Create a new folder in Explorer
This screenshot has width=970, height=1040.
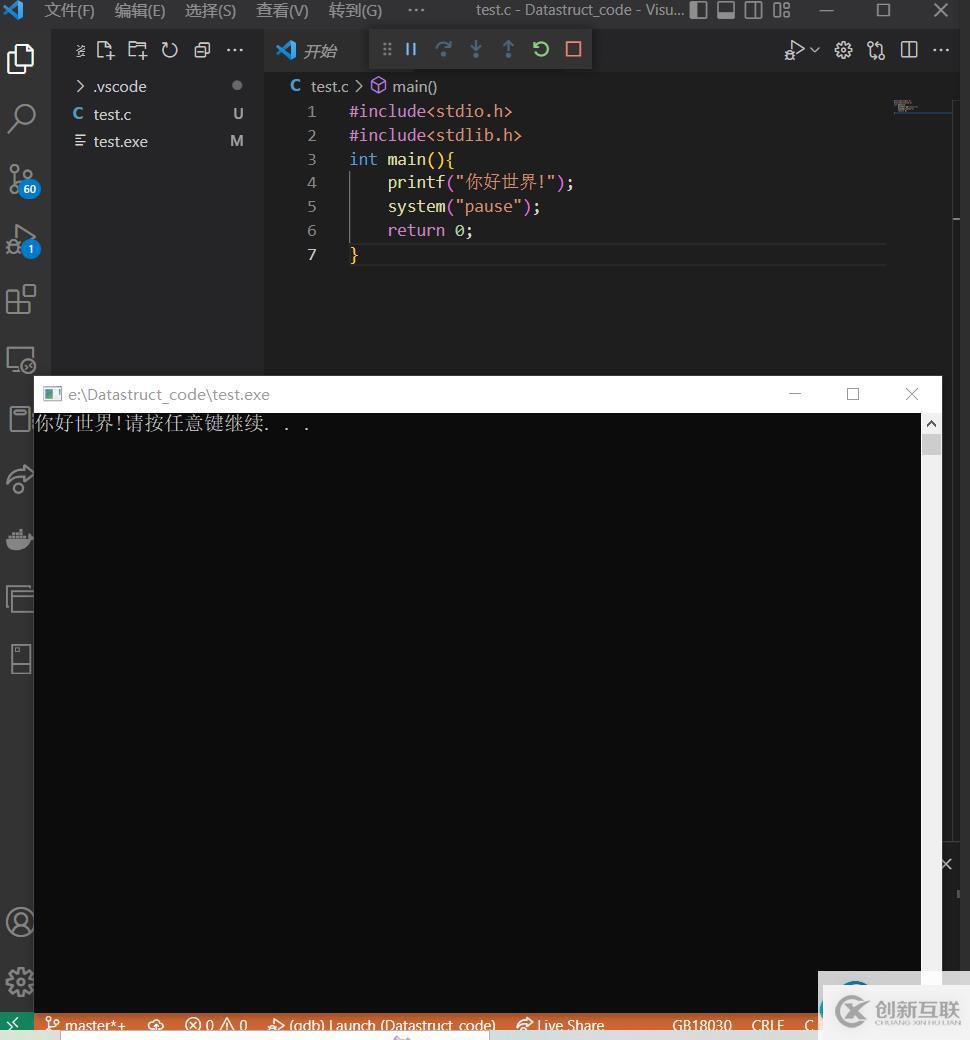coord(137,50)
